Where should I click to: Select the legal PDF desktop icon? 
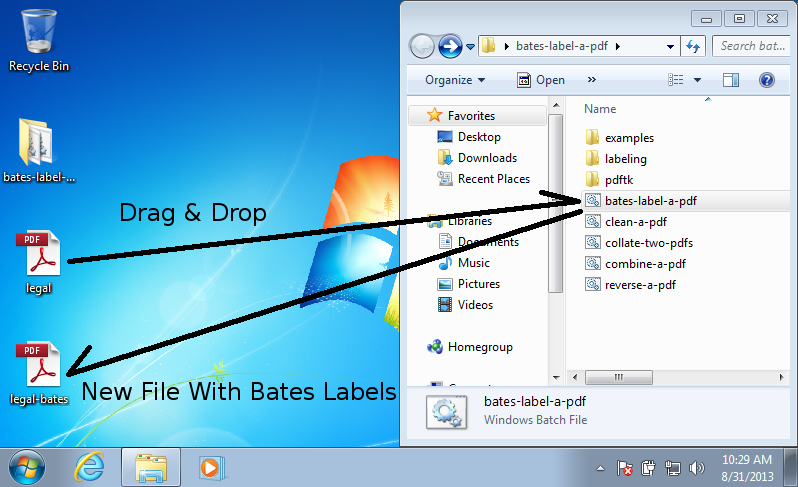tap(39, 262)
